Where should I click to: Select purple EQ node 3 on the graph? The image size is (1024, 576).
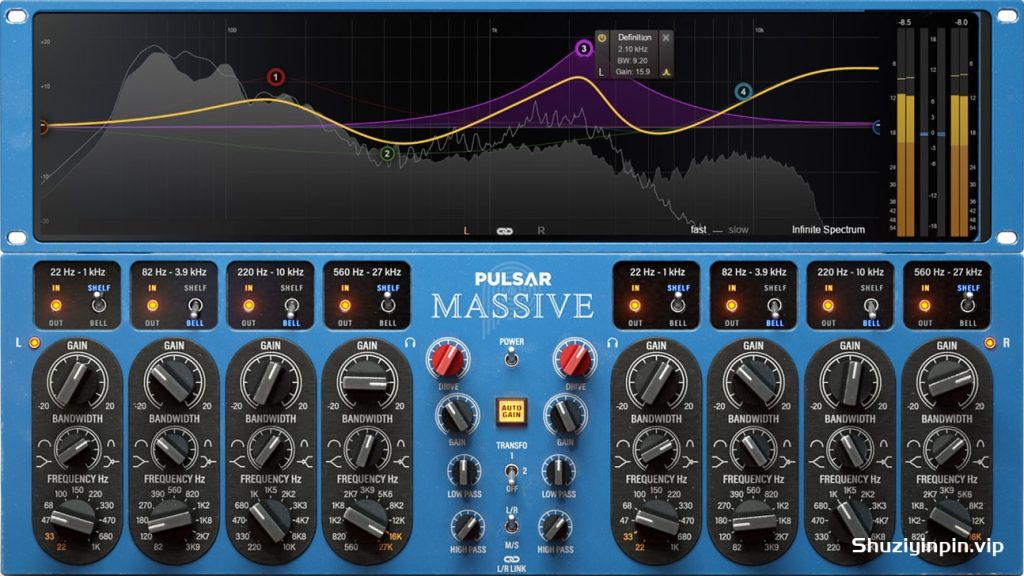(x=584, y=48)
